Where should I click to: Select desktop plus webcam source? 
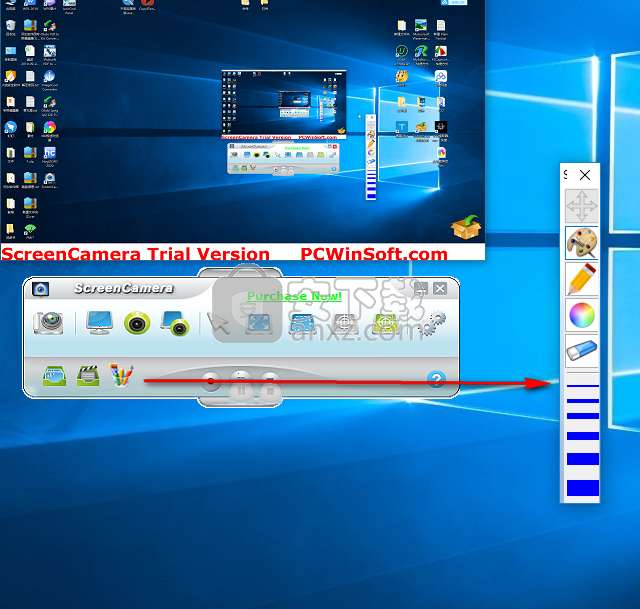(175, 323)
